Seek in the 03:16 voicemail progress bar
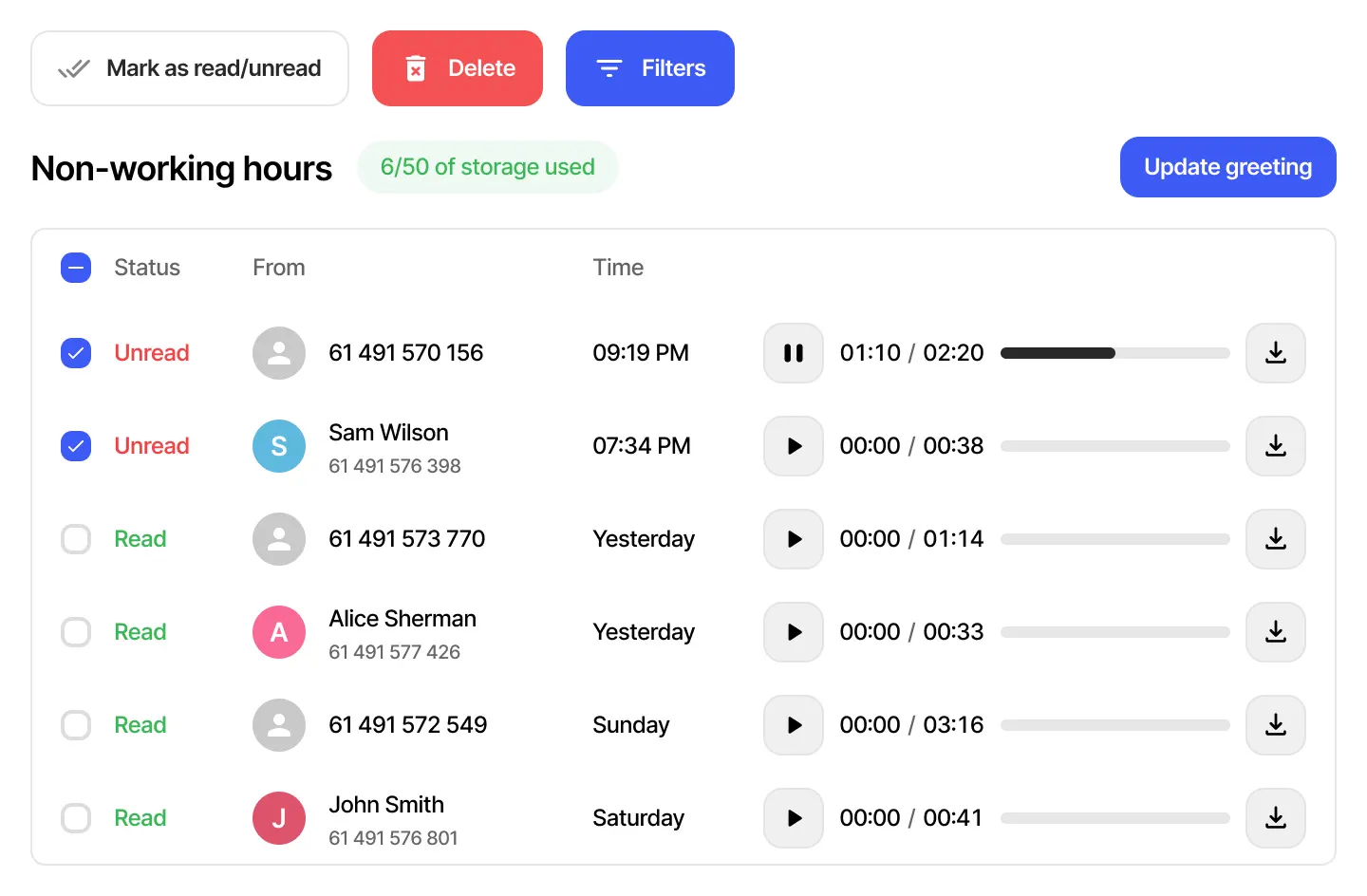Image resolution: width=1367 pixels, height=896 pixels. (x=1115, y=725)
